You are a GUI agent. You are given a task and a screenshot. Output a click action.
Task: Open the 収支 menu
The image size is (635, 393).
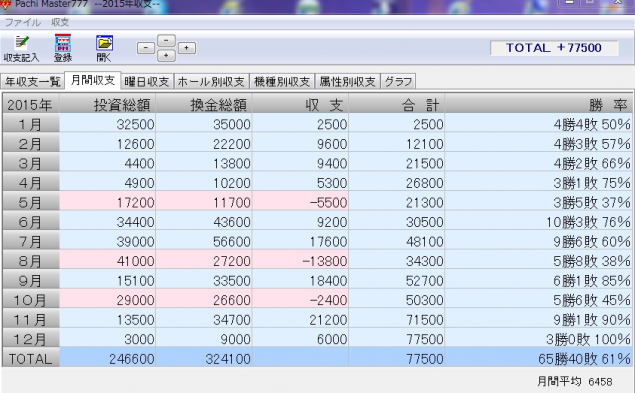(x=60, y=22)
